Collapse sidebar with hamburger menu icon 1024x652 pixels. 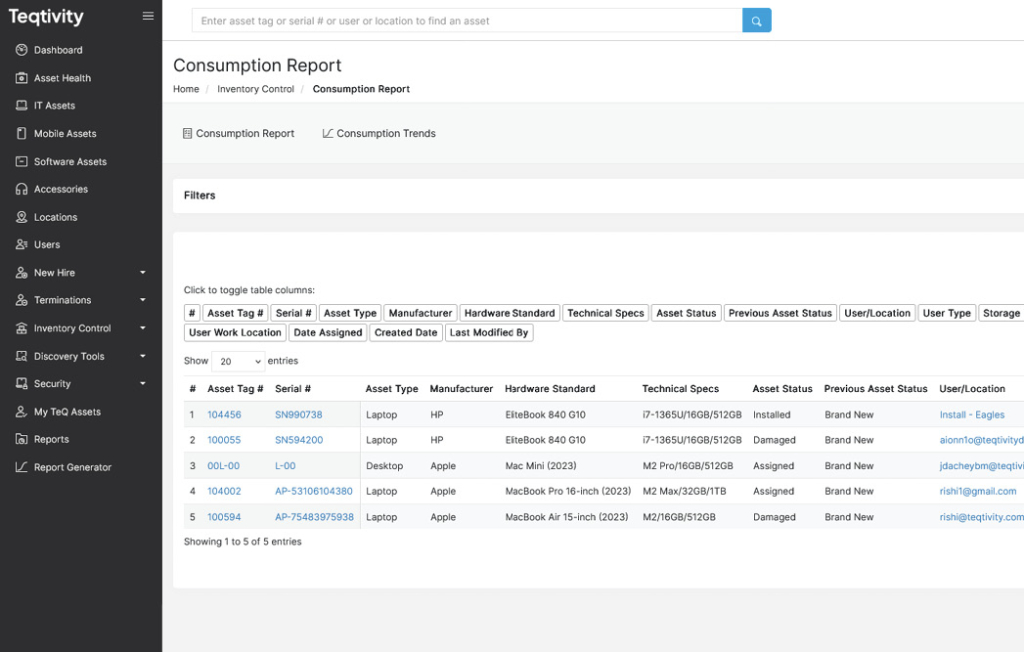click(148, 16)
